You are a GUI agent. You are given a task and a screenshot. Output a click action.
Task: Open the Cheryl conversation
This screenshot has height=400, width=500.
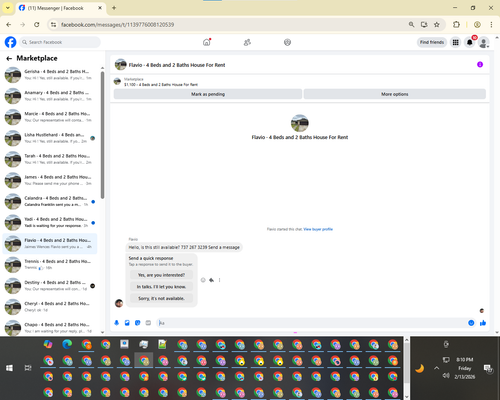point(50,307)
